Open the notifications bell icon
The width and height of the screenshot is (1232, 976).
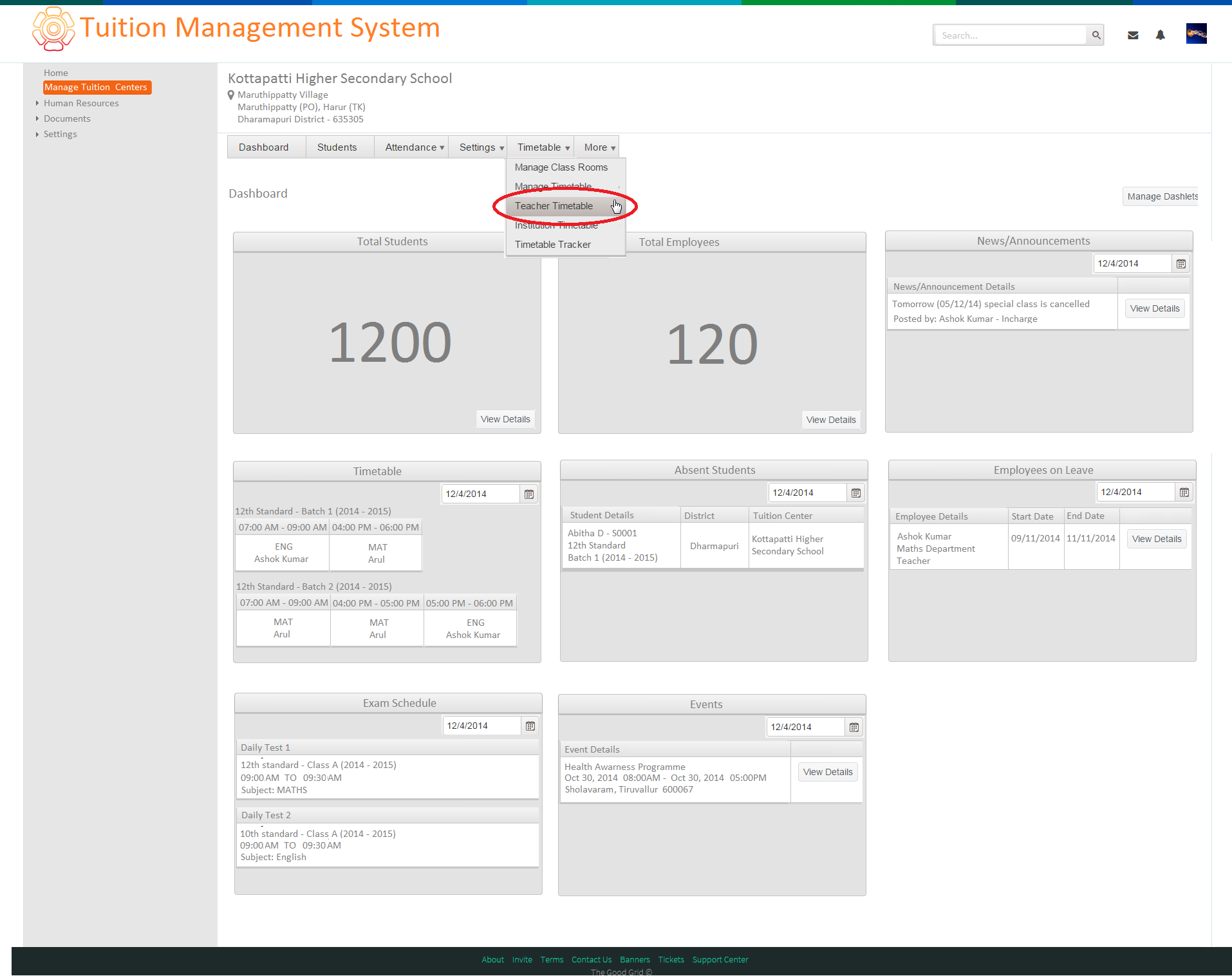tap(1160, 35)
